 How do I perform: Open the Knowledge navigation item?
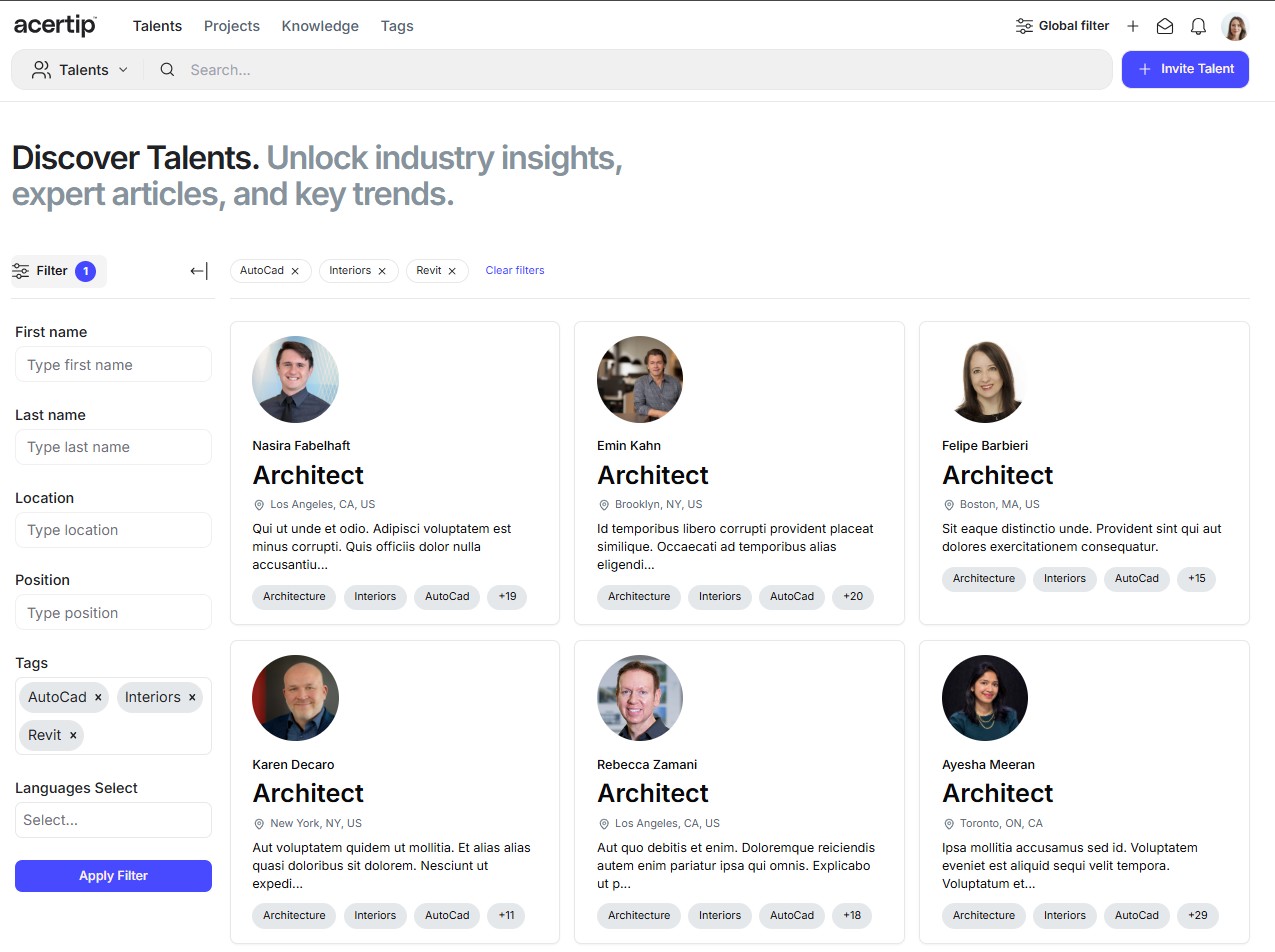coord(320,26)
